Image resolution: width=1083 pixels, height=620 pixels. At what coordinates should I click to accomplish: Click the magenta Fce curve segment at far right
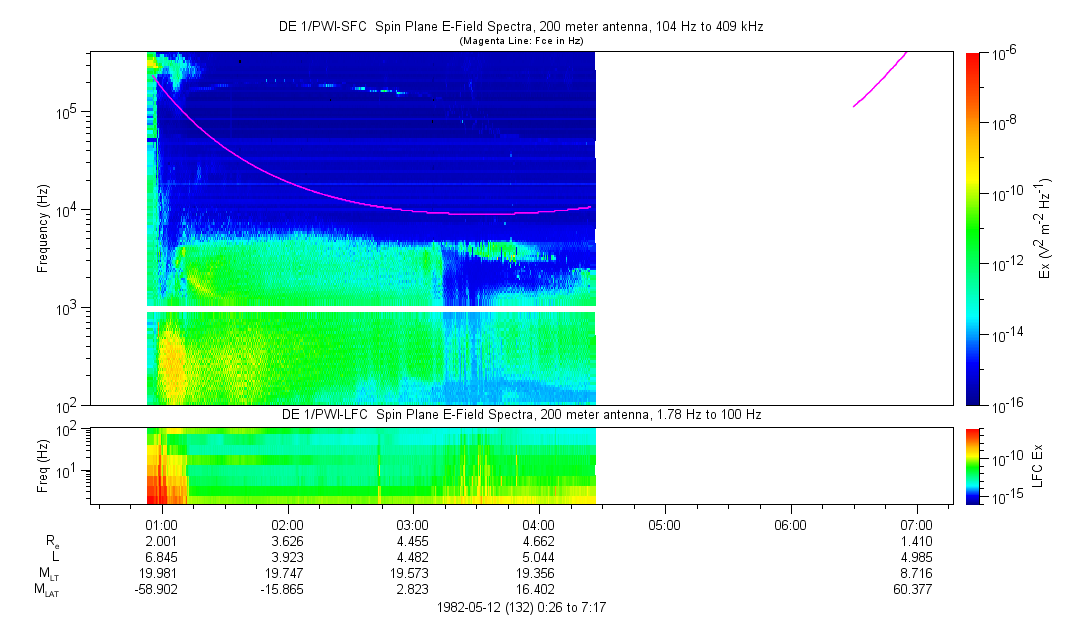[x=880, y=78]
